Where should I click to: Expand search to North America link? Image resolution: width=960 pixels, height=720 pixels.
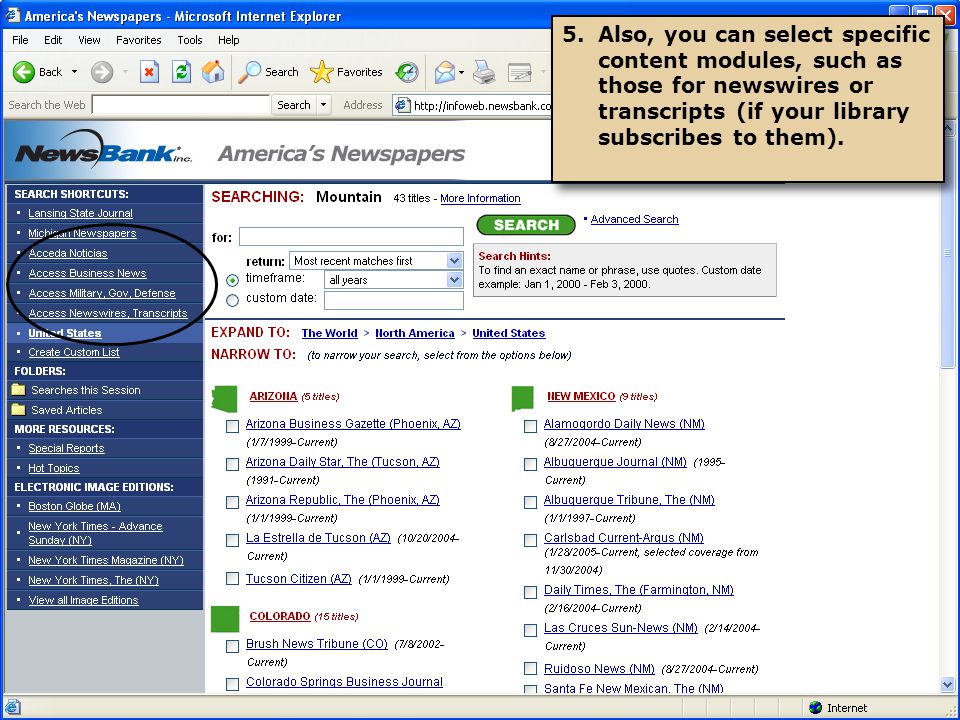click(x=414, y=333)
